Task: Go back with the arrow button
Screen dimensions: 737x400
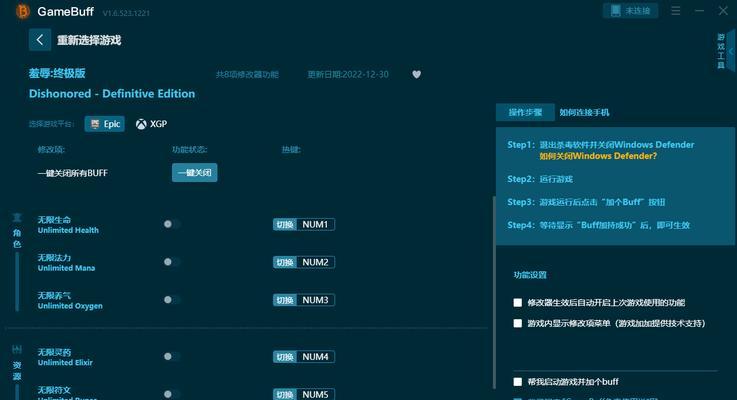Action: [x=40, y=40]
